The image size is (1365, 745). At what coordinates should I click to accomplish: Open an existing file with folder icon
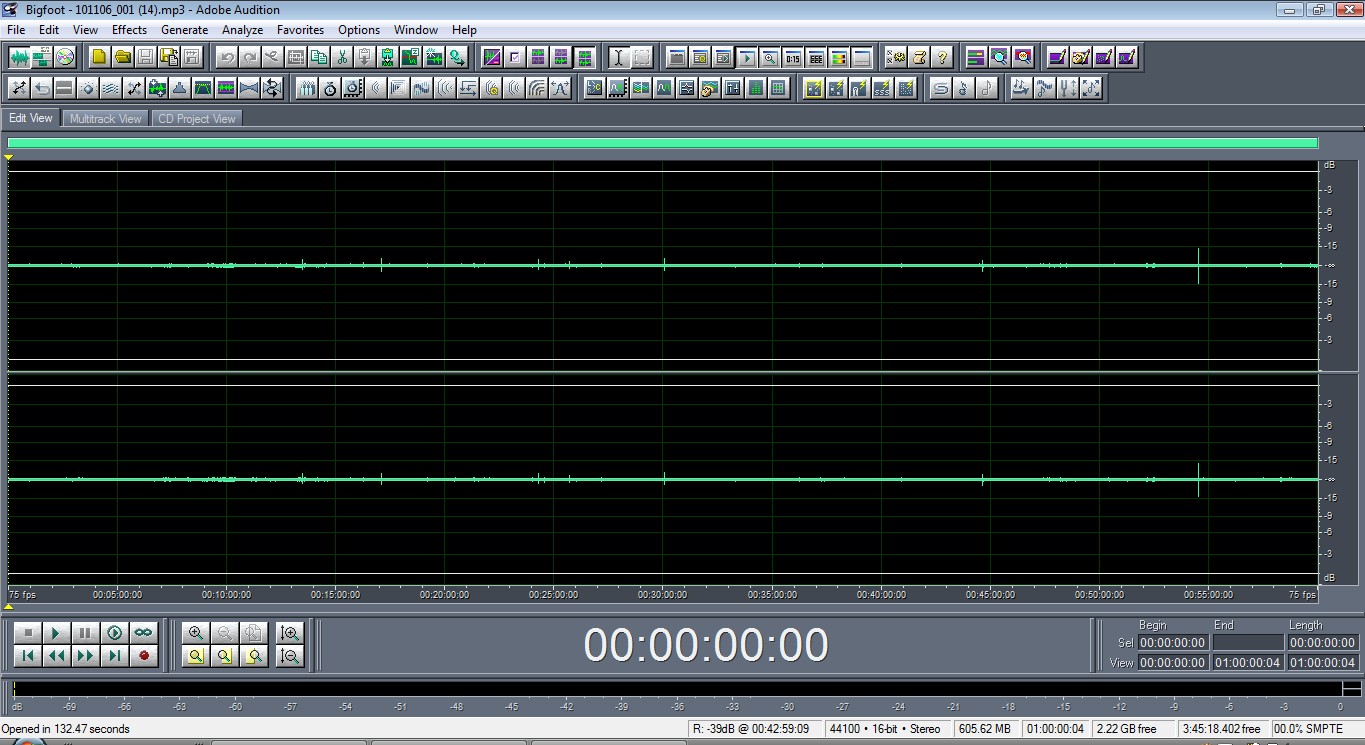(x=122, y=57)
